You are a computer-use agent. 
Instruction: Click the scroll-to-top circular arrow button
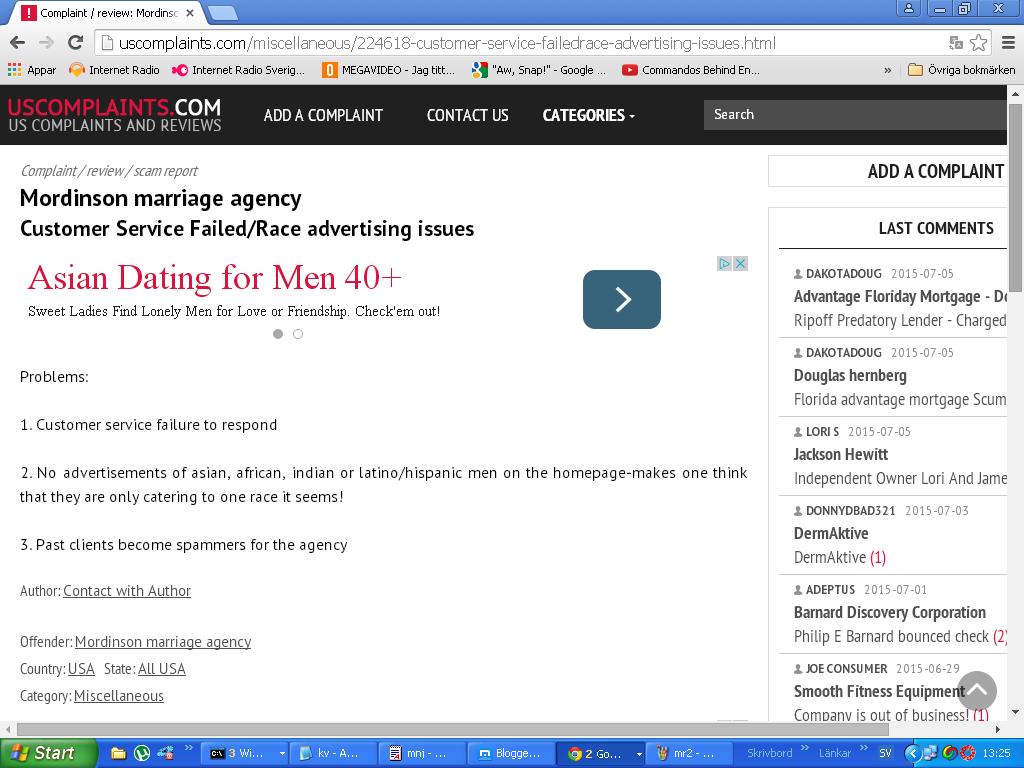click(x=977, y=690)
